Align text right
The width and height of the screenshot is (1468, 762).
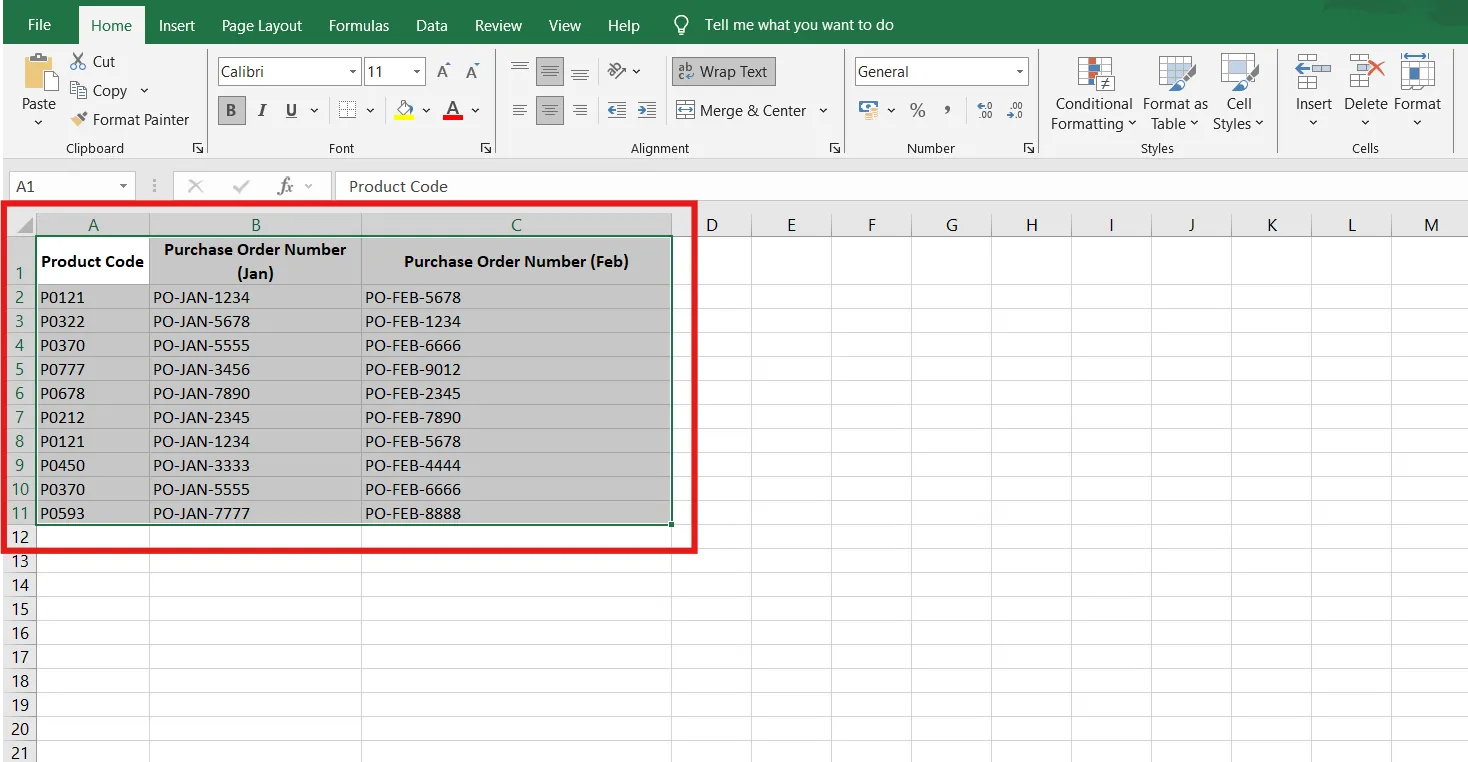[580, 110]
